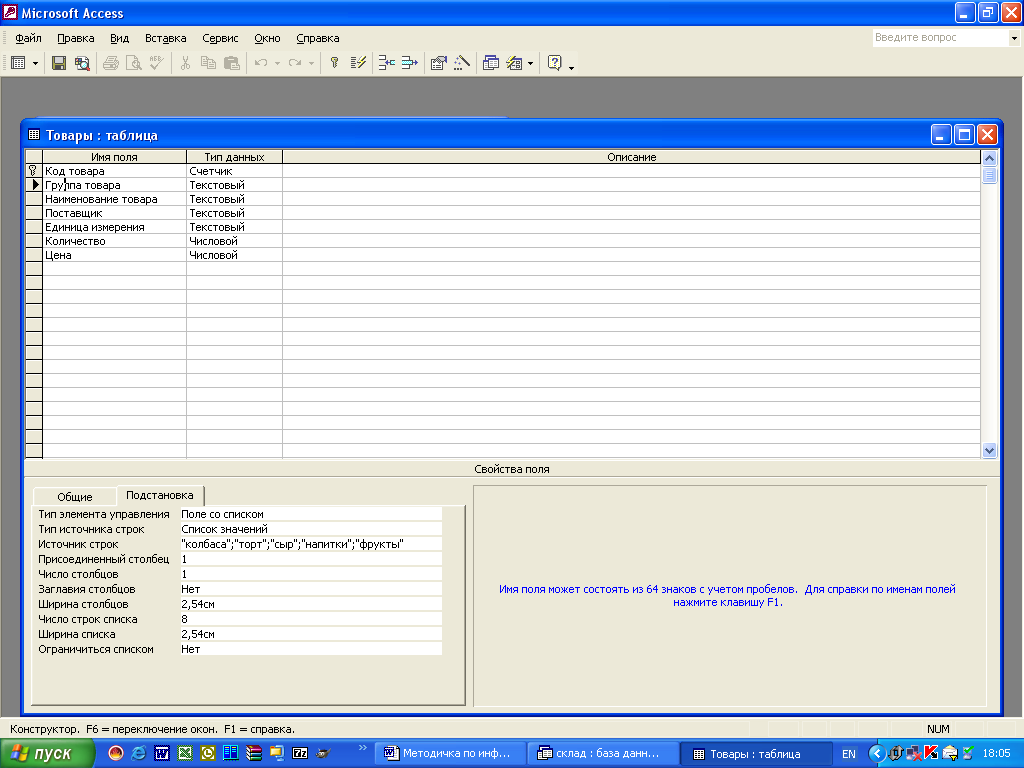The width and height of the screenshot is (1024, 768).
Task: Click the file search toolbar icon
Action: (82, 63)
